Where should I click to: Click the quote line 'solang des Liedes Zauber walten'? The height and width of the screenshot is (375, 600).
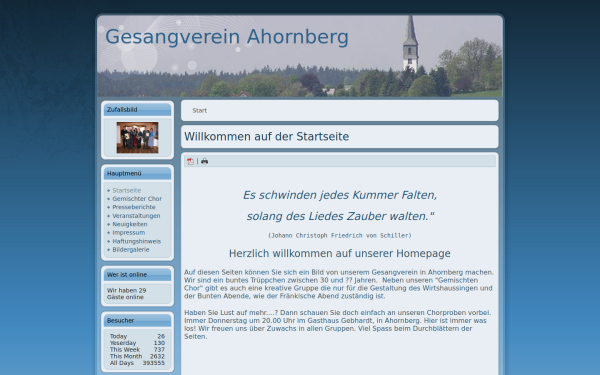[340, 216]
